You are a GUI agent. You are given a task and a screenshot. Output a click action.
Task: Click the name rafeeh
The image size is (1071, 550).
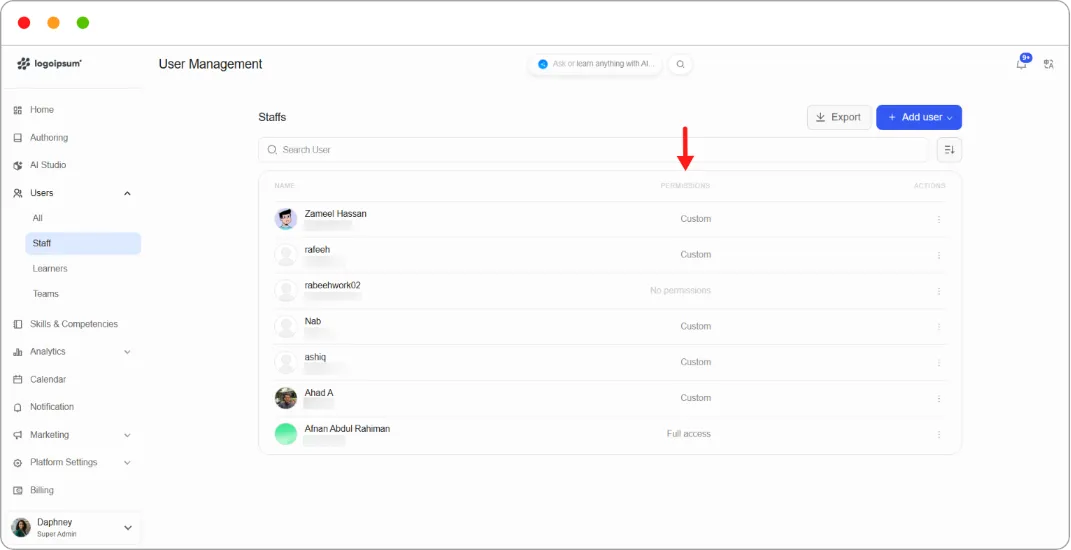[317, 249]
